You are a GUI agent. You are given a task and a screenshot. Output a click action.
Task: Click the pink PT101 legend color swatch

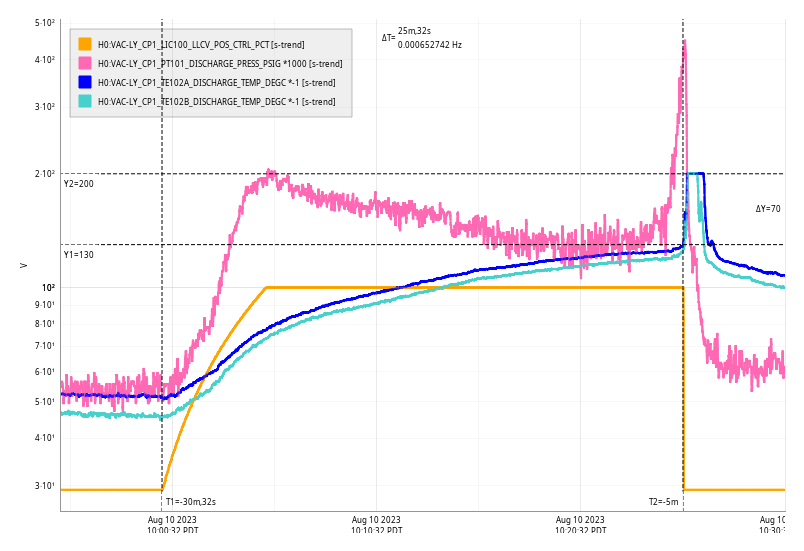pos(85,63)
